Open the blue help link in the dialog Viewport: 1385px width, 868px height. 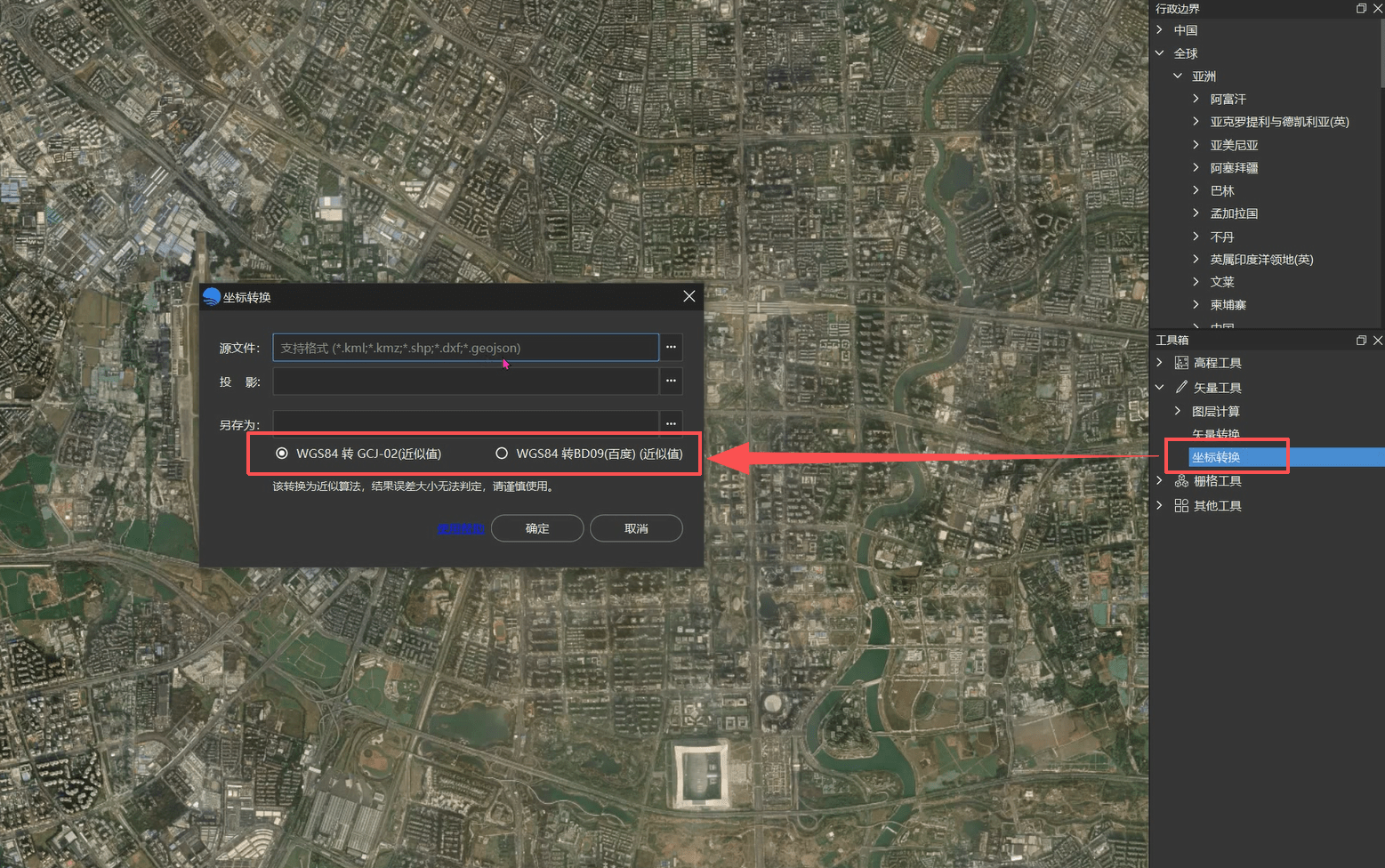coord(461,529)
